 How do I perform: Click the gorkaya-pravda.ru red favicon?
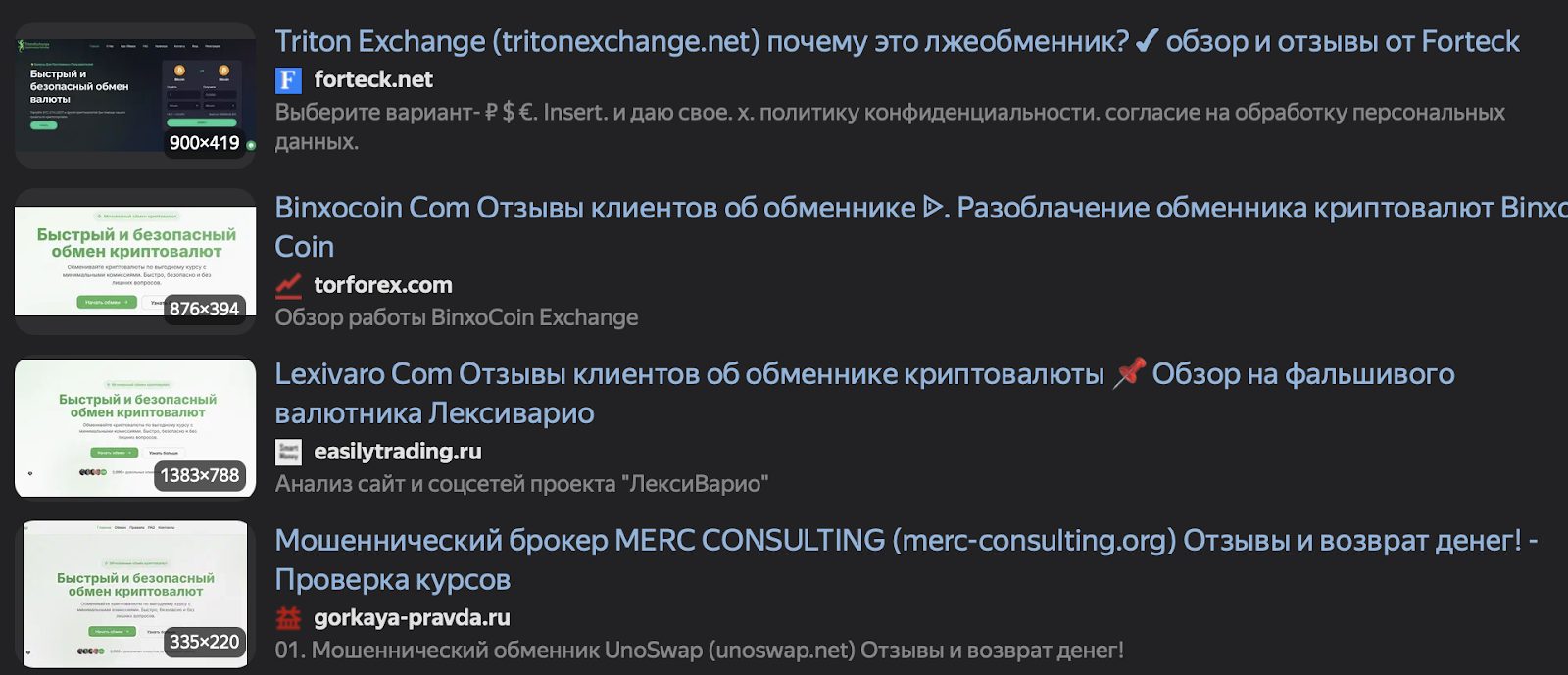click(x=288, y=618)
